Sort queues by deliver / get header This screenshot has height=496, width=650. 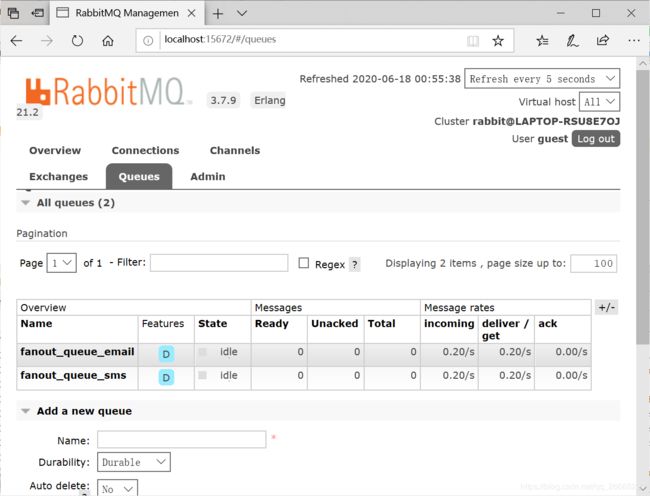[505, 329]
